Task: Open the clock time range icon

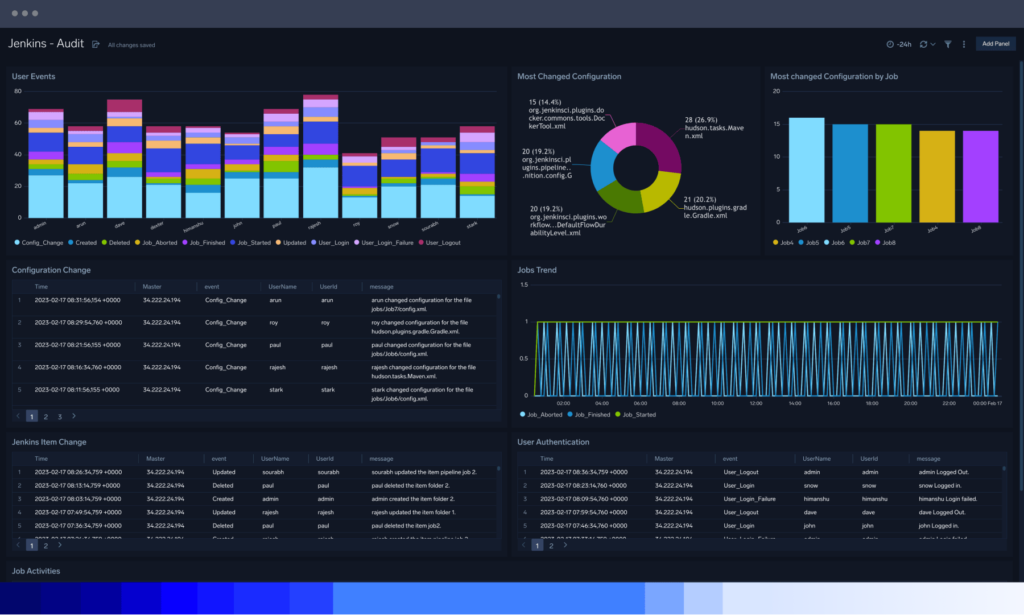Action: 891,44
